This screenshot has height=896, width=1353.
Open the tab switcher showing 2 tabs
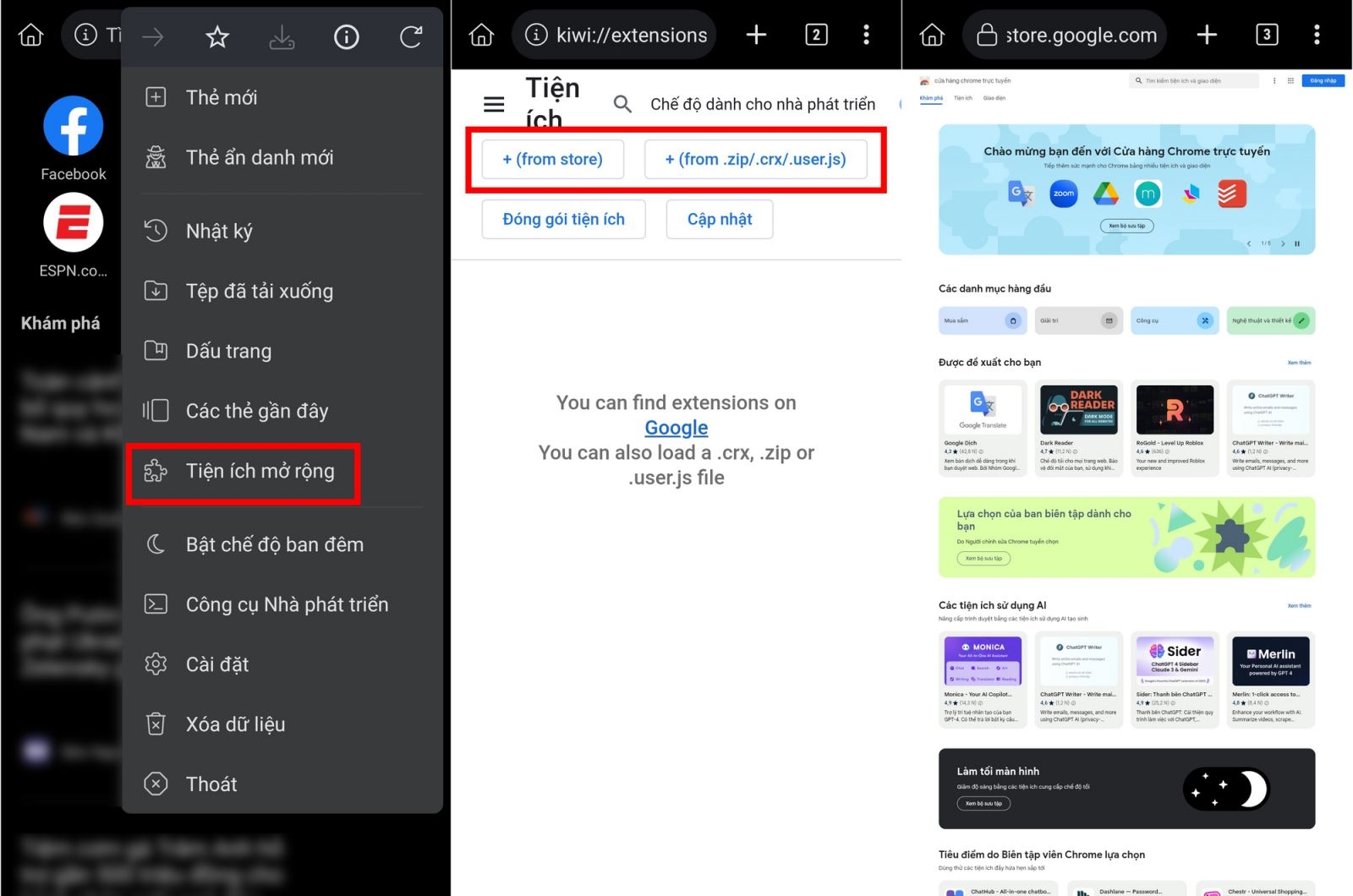tap(816, 35)
